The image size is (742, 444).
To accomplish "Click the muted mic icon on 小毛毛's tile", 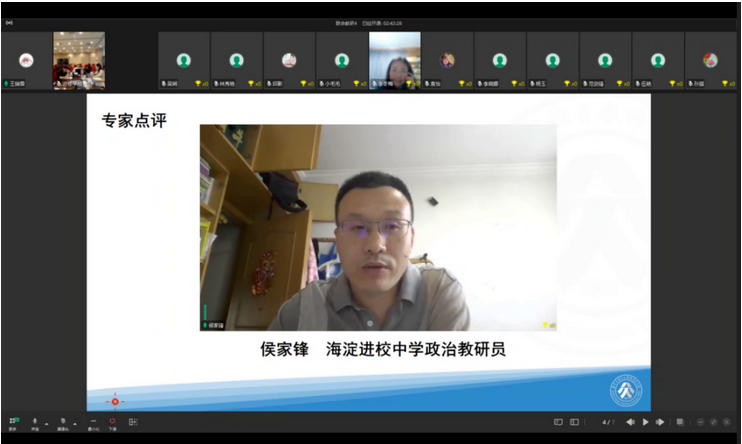I will coord(322,84).
